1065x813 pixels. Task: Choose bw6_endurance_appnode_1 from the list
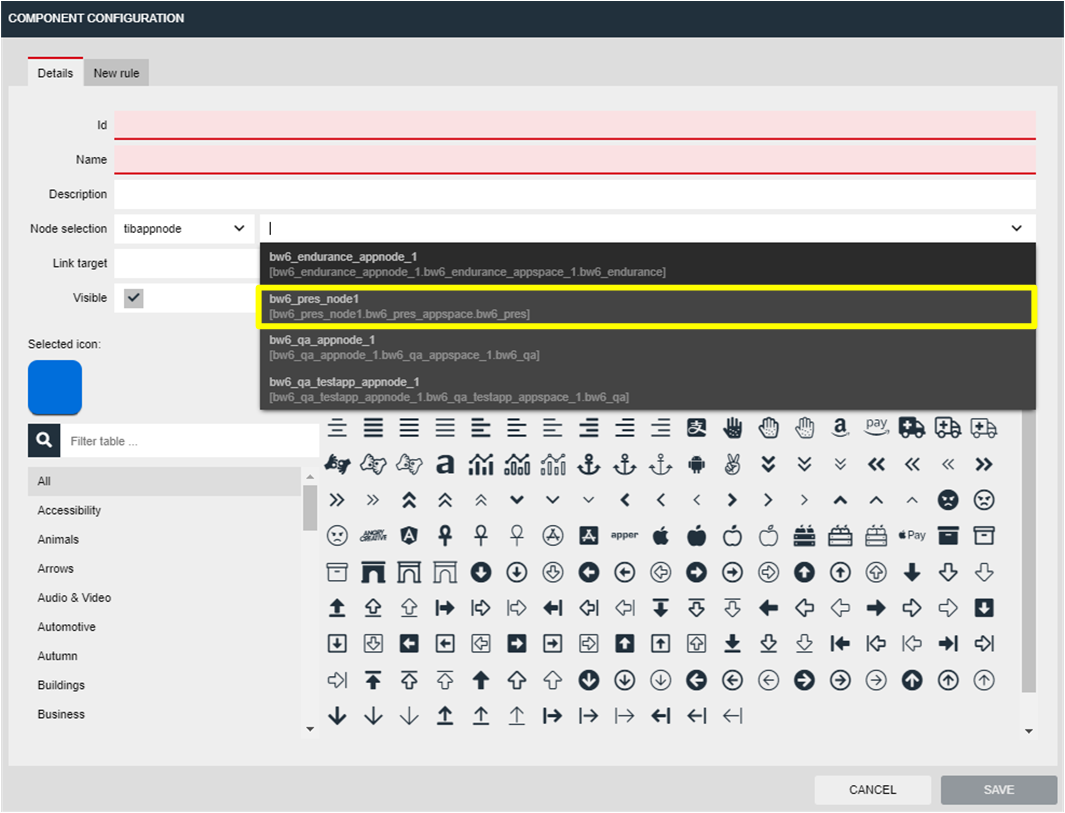click(x=647, y=264)
